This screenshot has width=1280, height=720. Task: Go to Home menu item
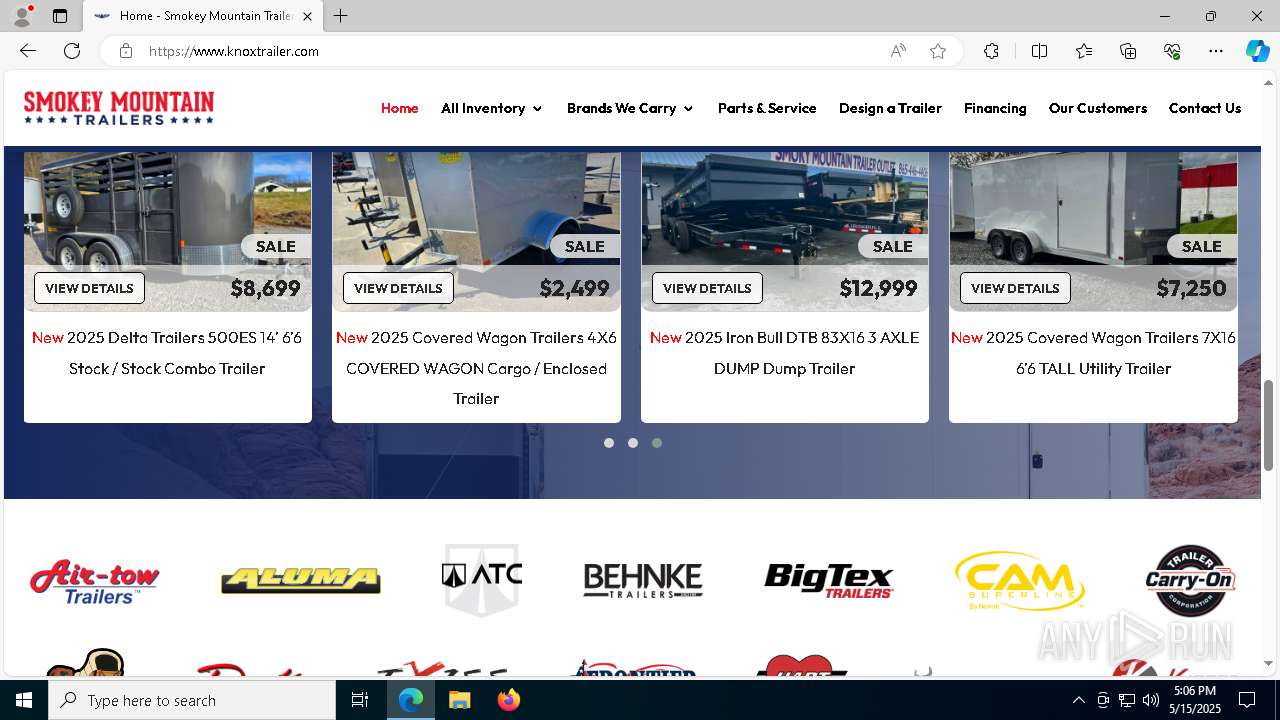(400, 108)
